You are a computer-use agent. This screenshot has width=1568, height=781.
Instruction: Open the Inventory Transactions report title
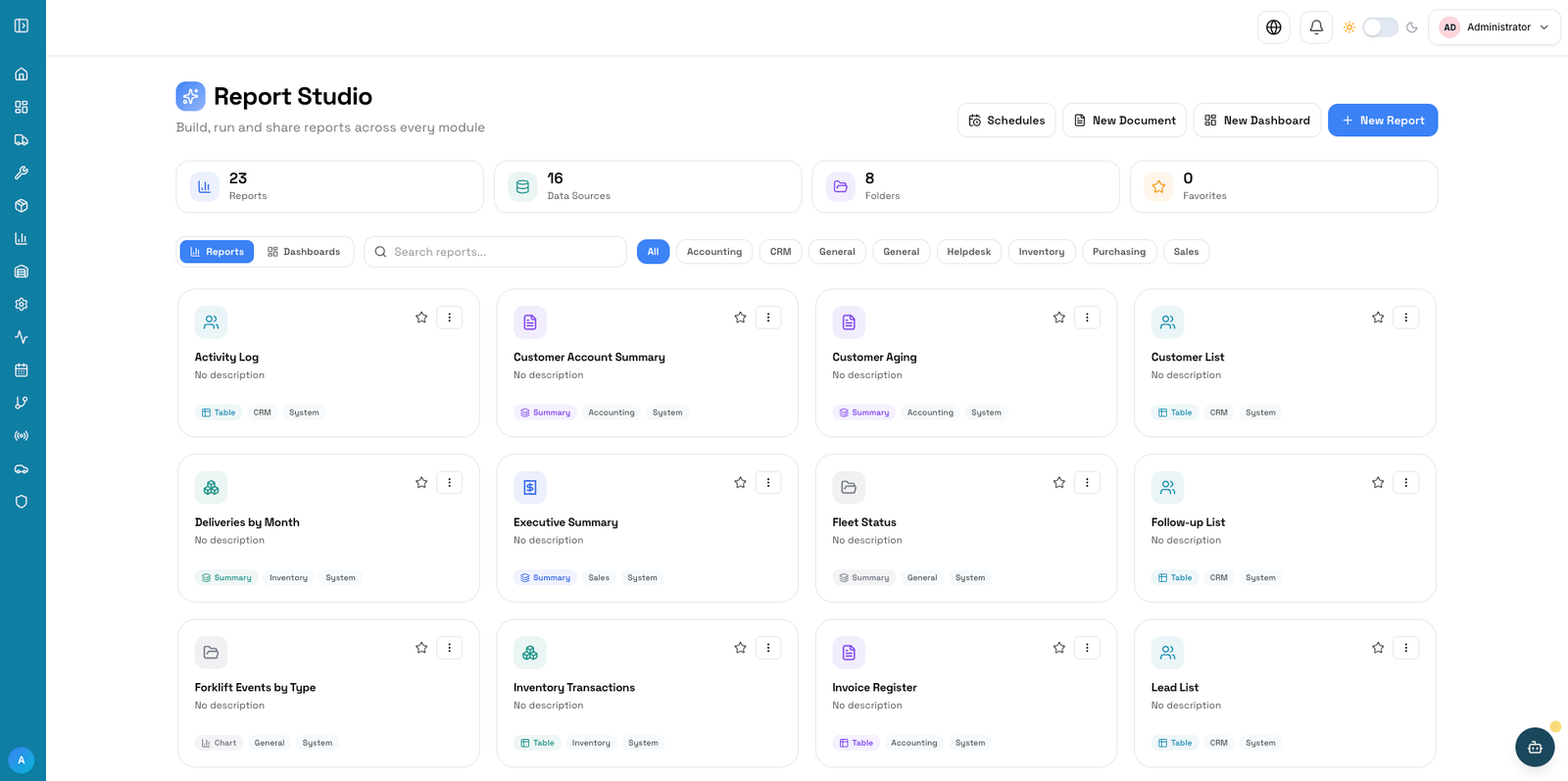point(574,688)
